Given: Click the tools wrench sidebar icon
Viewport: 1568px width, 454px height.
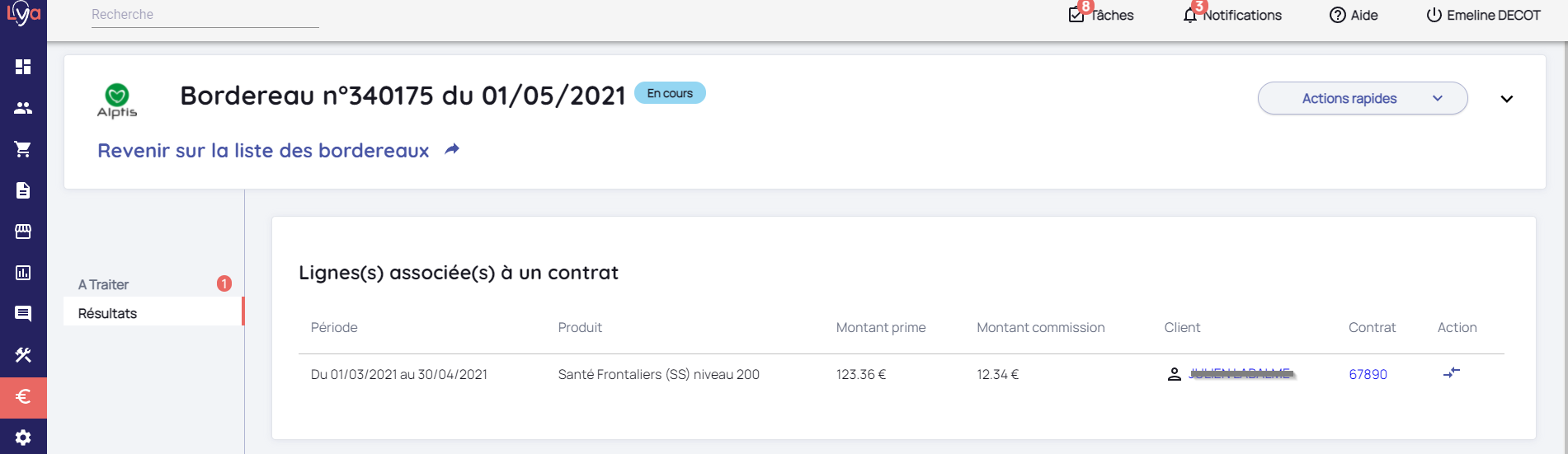Looking at the screenshot, I should 23,355.
